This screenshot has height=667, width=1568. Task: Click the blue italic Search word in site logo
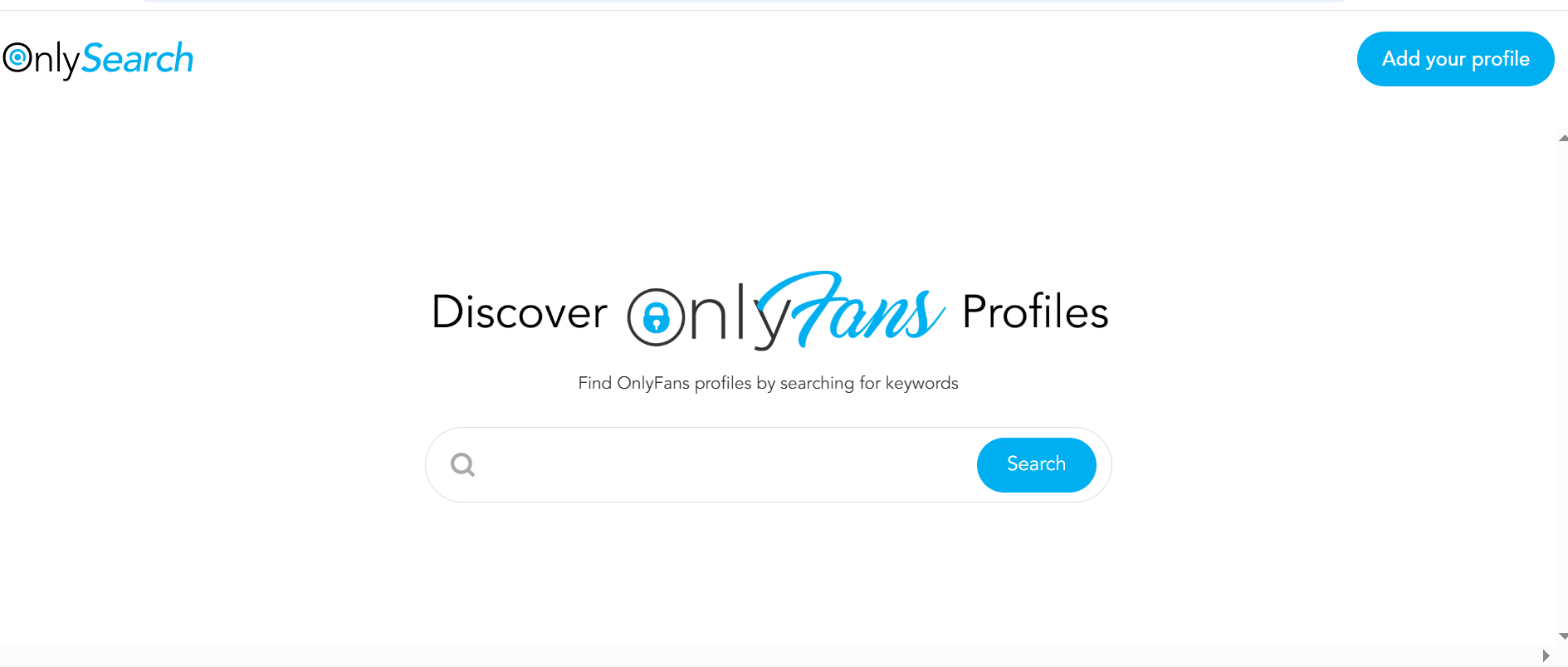[x=137, y=58]
